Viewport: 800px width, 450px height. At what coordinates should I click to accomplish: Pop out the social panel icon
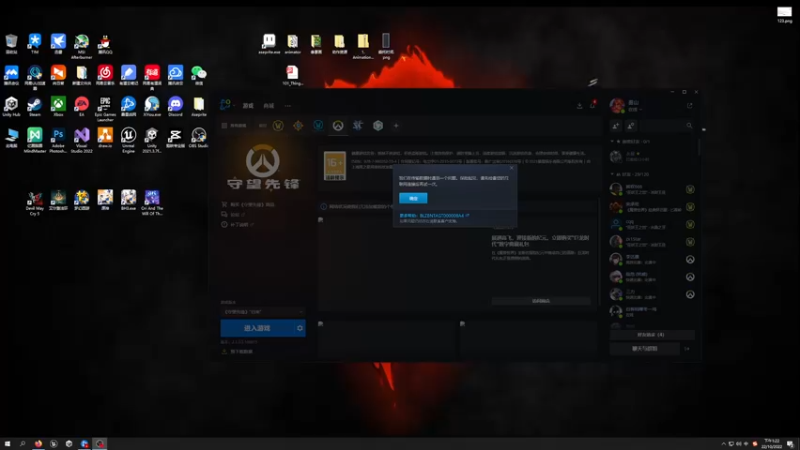coord(690,106)
